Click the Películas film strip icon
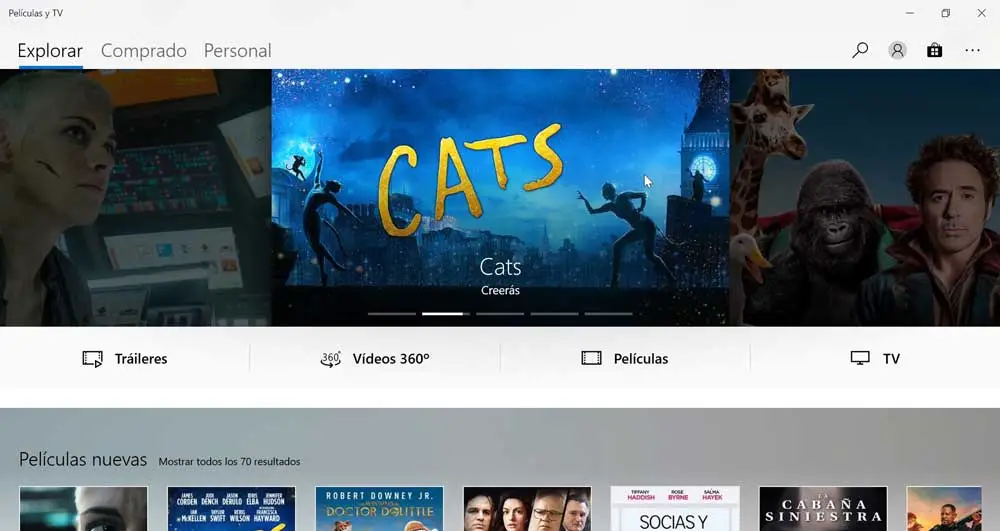Screen dimensions: 1000x531 [x=591, y=358]
